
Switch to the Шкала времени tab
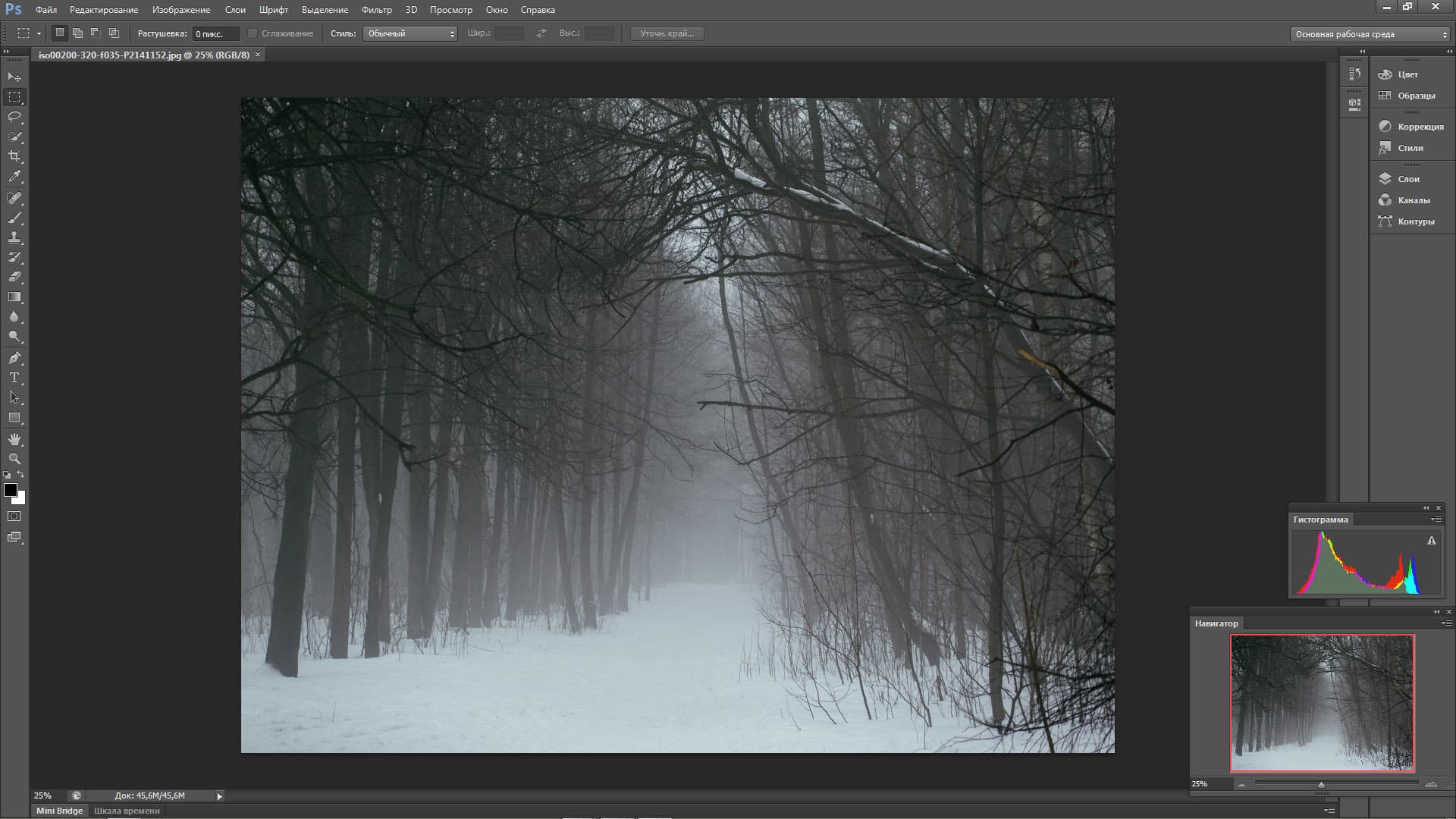tap(127, 811)
